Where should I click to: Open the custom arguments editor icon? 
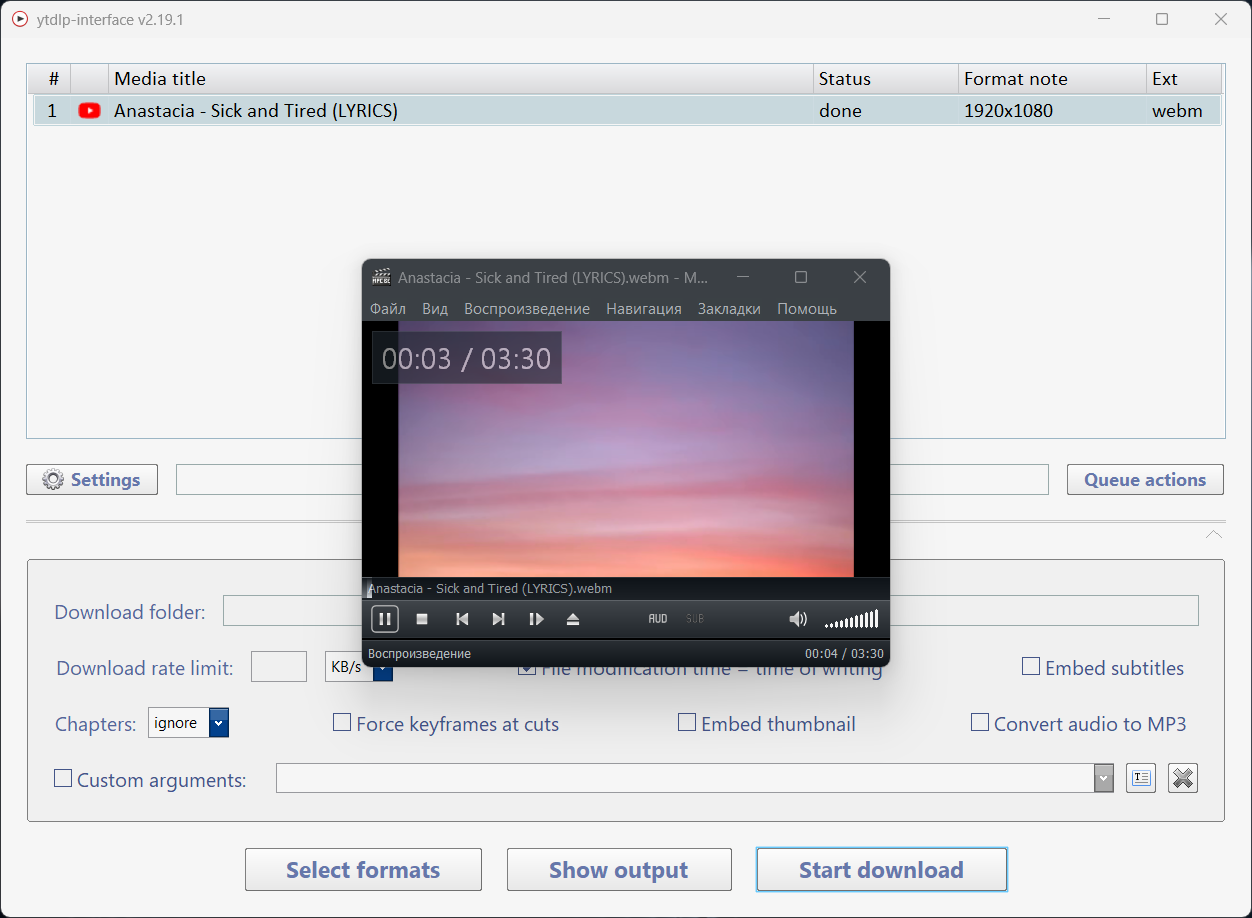[x=1141, y=778]
